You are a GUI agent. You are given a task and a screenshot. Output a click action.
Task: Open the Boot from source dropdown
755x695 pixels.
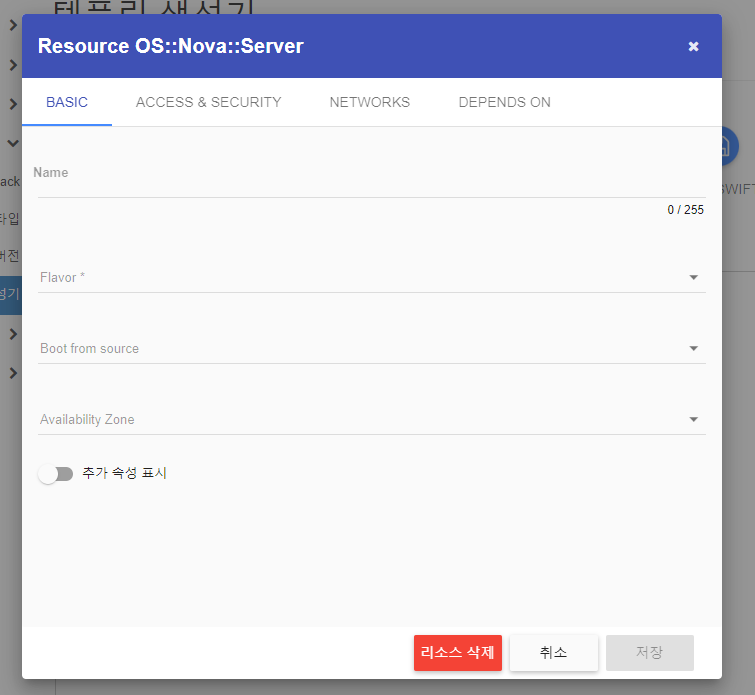[x=372, y=348]
